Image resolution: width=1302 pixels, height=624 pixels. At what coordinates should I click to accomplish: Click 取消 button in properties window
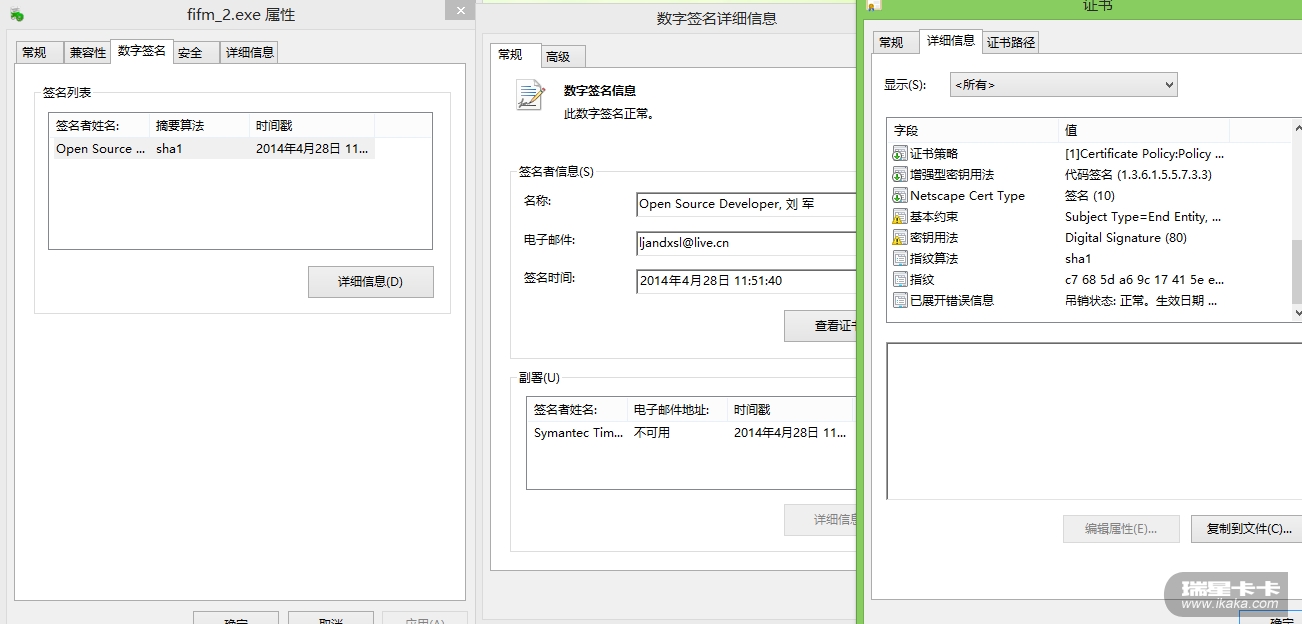[x=331, y=618]
